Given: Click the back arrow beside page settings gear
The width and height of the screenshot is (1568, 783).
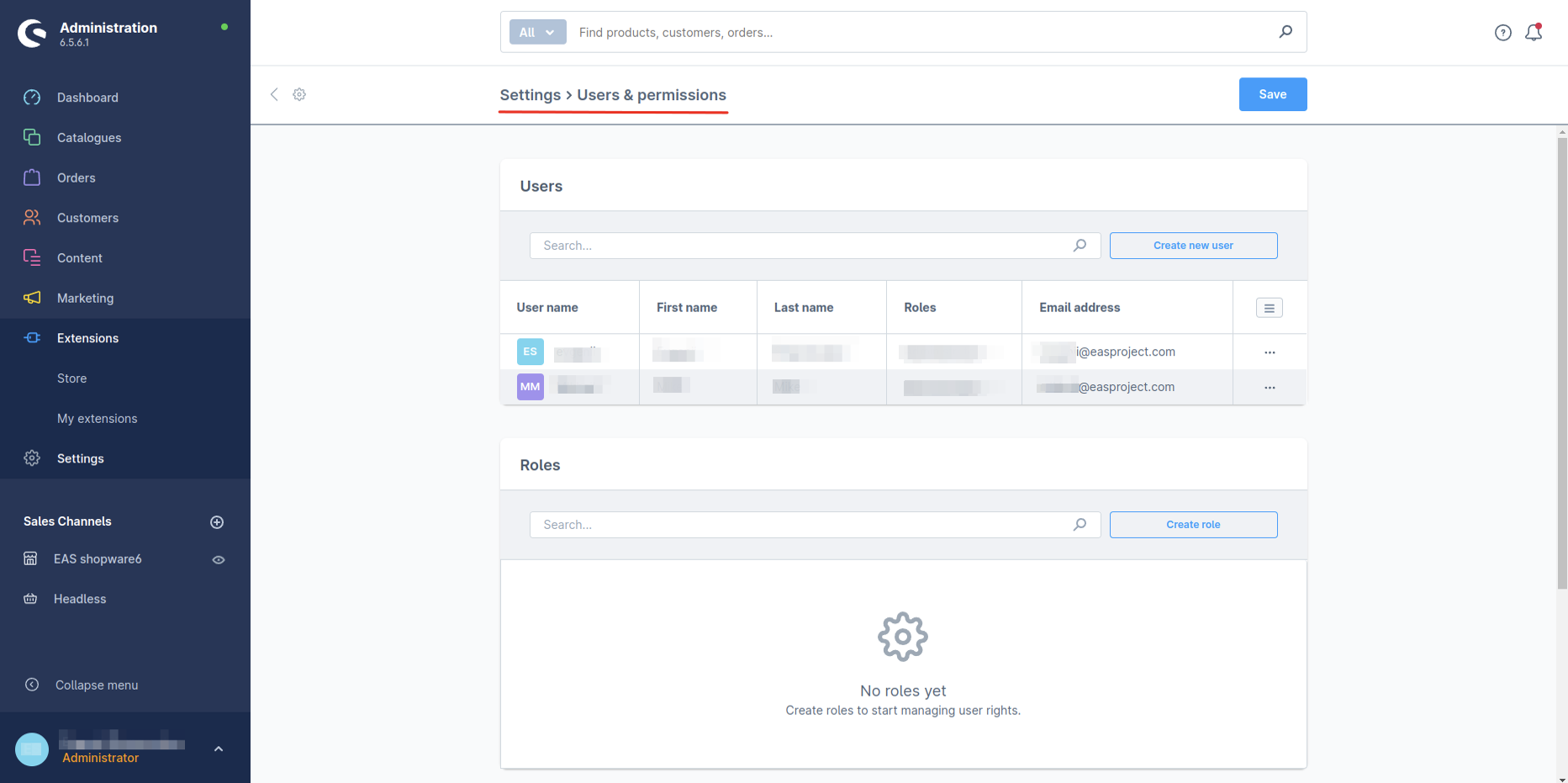Looking at the screenshot, I should tap(274, 94).
